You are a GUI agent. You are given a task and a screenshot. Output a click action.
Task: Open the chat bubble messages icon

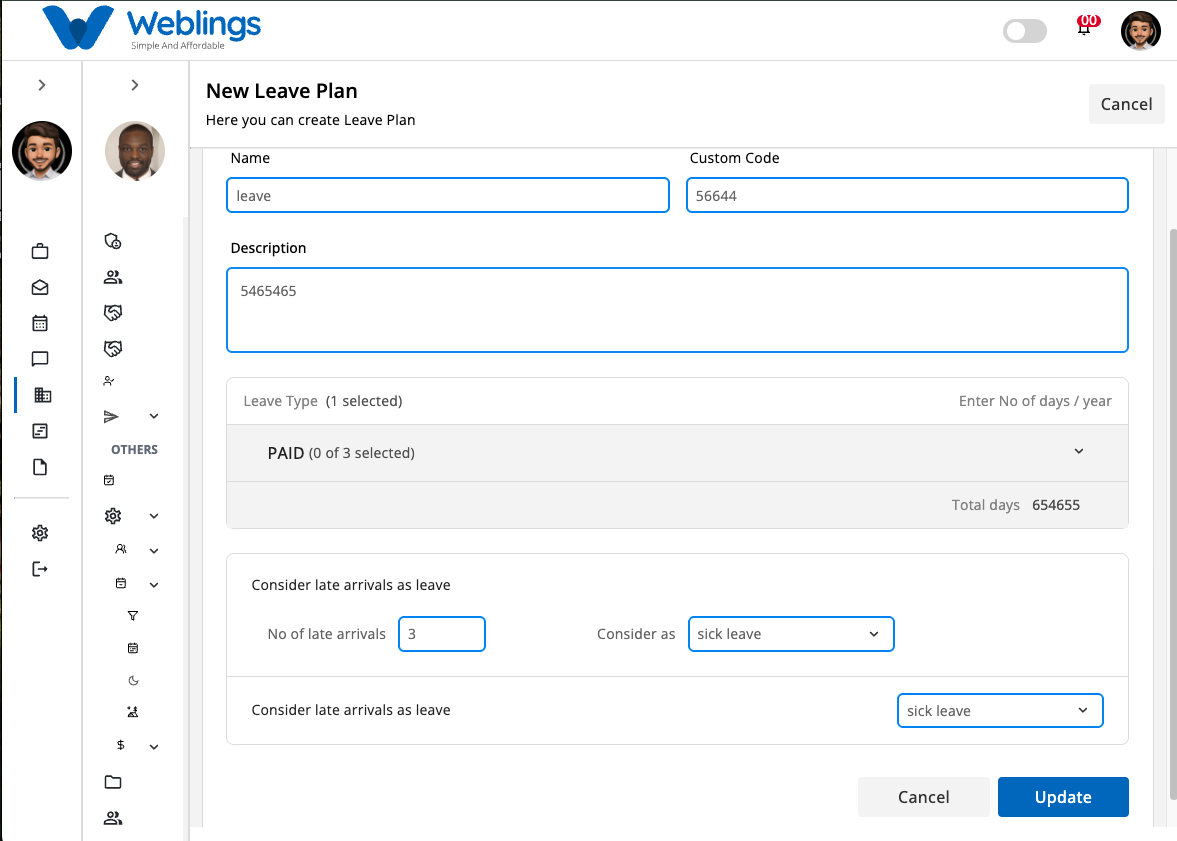pos(40,359)
